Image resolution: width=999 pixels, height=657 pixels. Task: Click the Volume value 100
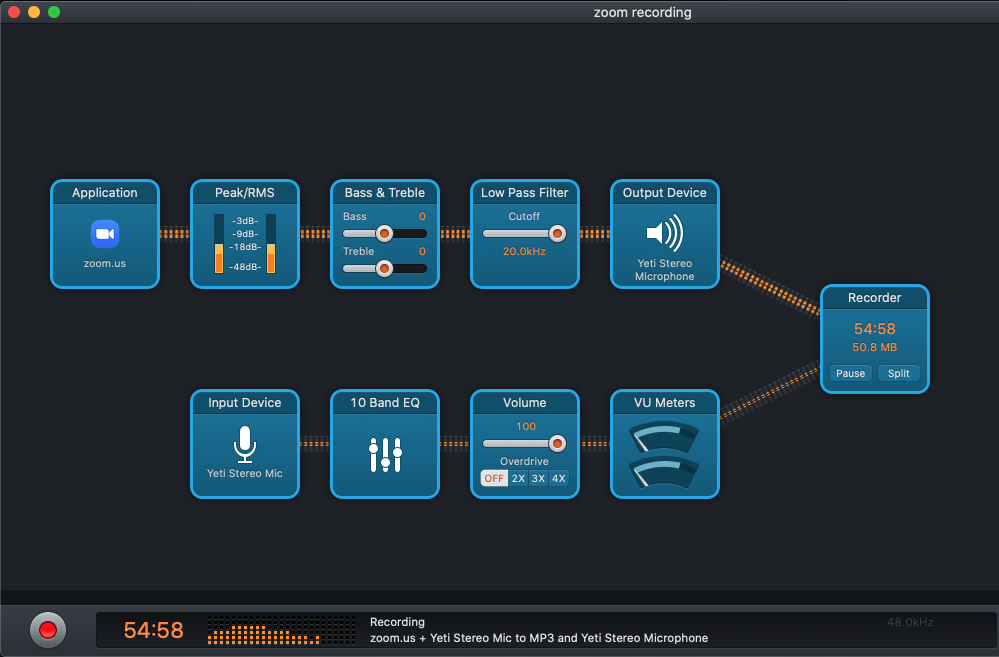pyautogui.click(x=526, y=426)
